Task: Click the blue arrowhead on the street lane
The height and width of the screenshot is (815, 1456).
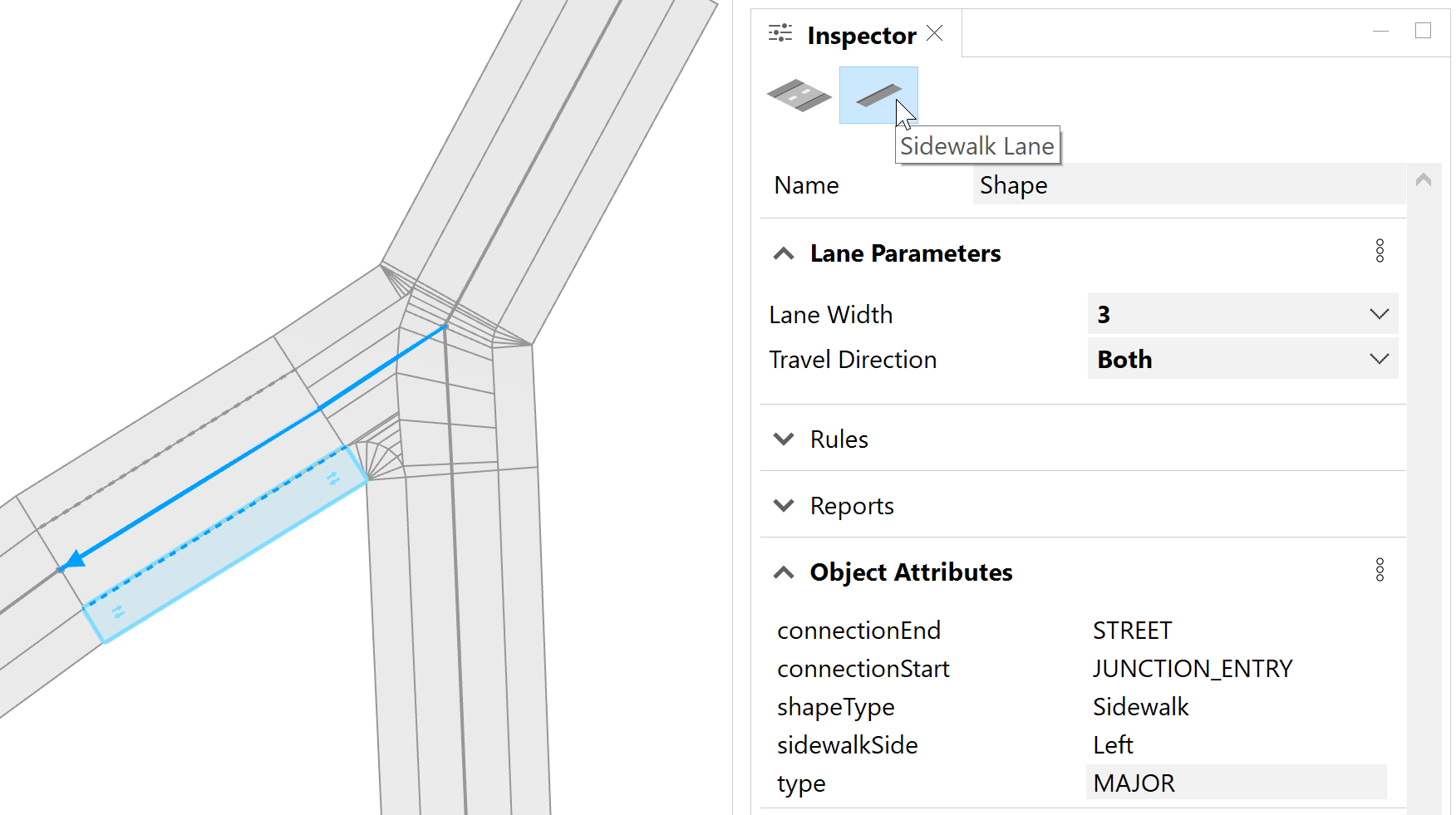Action: tap(75, 559)
